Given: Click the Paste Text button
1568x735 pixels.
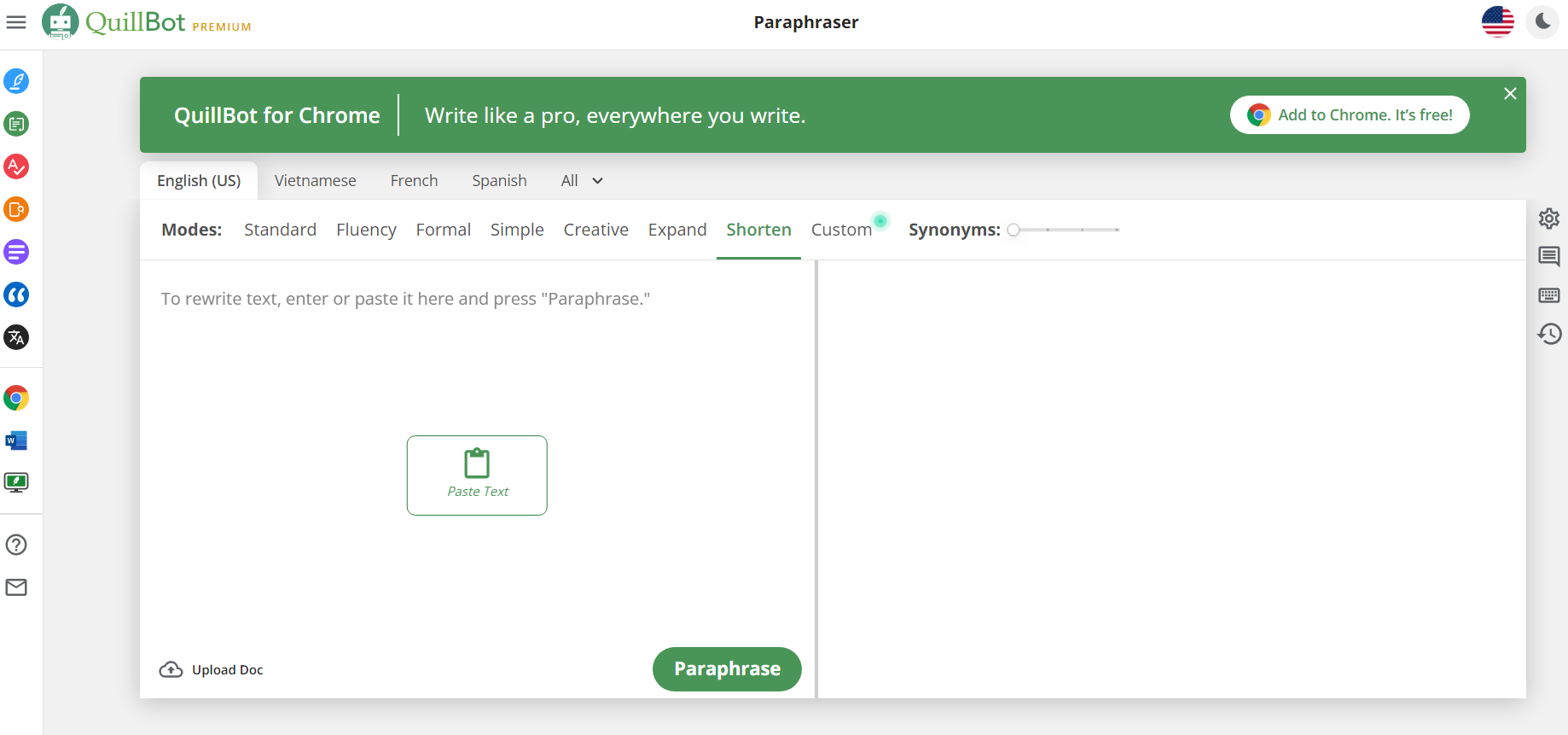Looking at the screenshot, I should 477,475.
